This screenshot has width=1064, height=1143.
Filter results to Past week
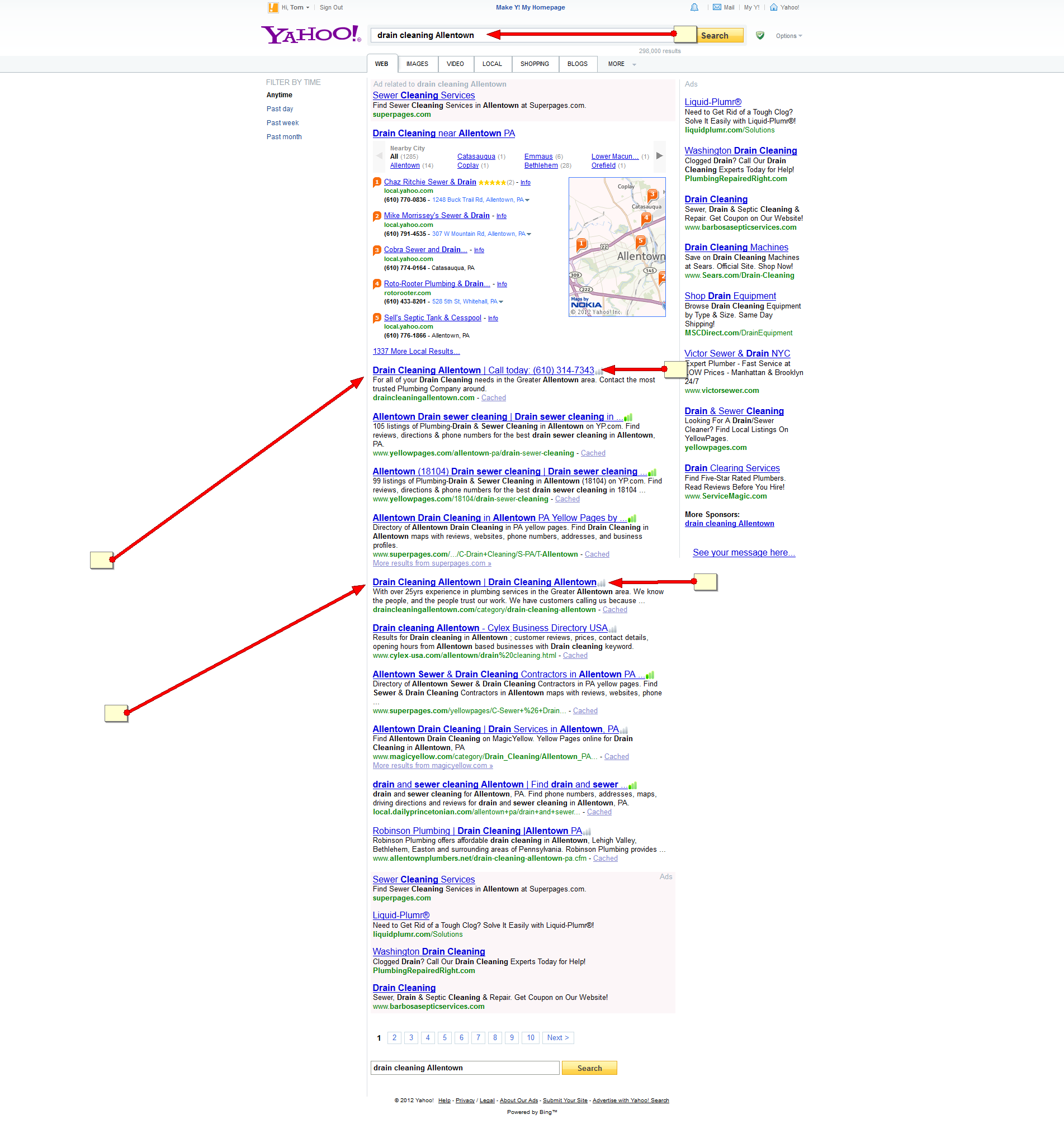[283, 123]
